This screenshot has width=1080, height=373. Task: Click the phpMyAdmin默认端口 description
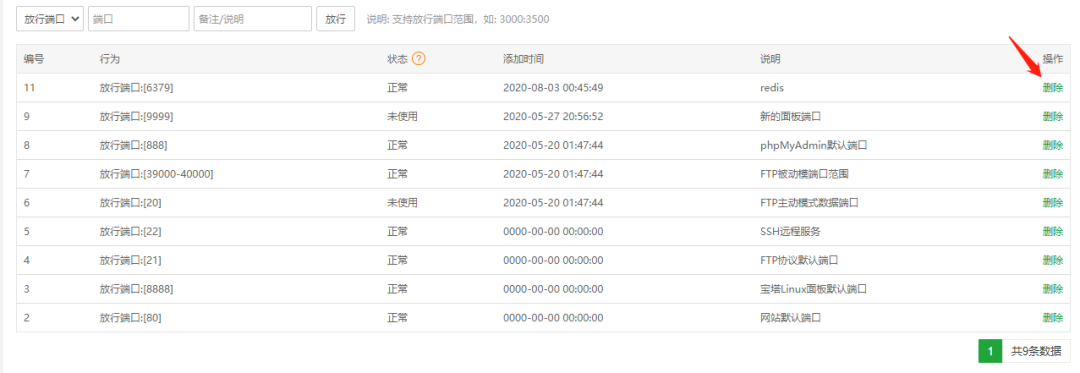click(x=812, y=145)
